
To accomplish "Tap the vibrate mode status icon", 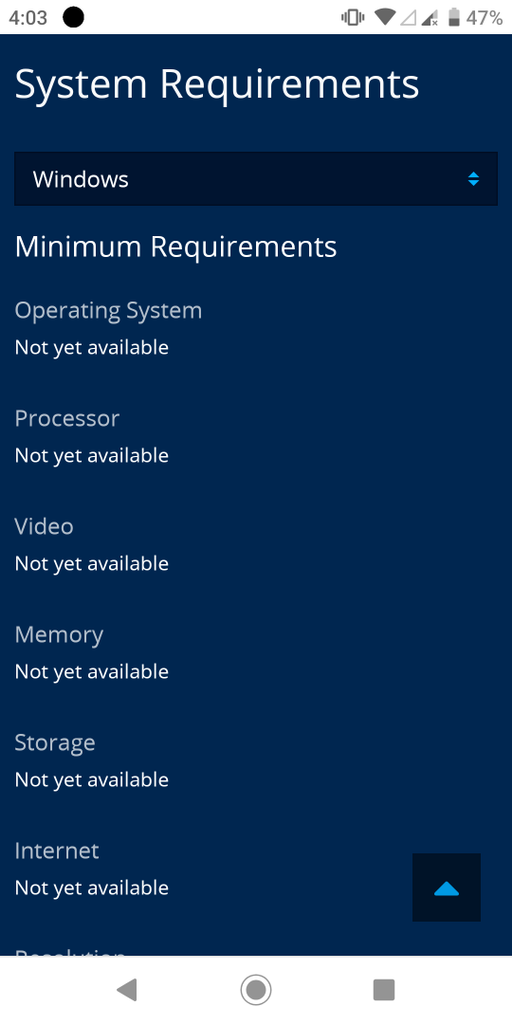I will (x=353, y=18).
